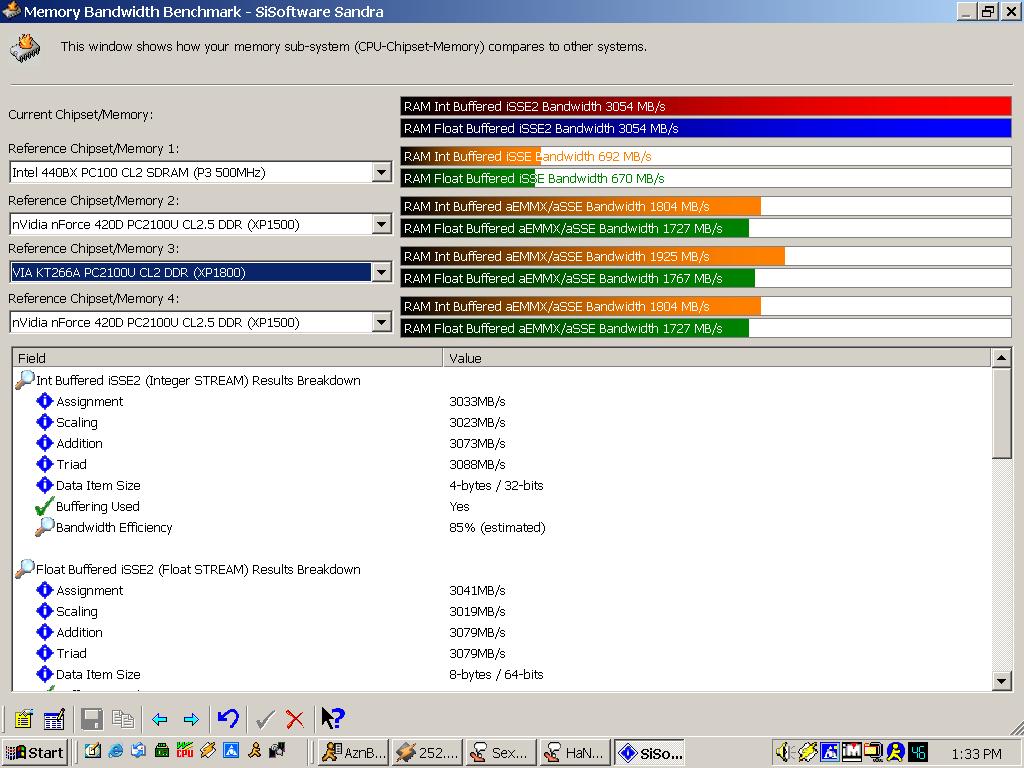Click info icon of 4-bytes Data Item Size
Image resolution: width=1024 pixels, height=768 pixels.
pyautogui.click(x=44, y=485)
